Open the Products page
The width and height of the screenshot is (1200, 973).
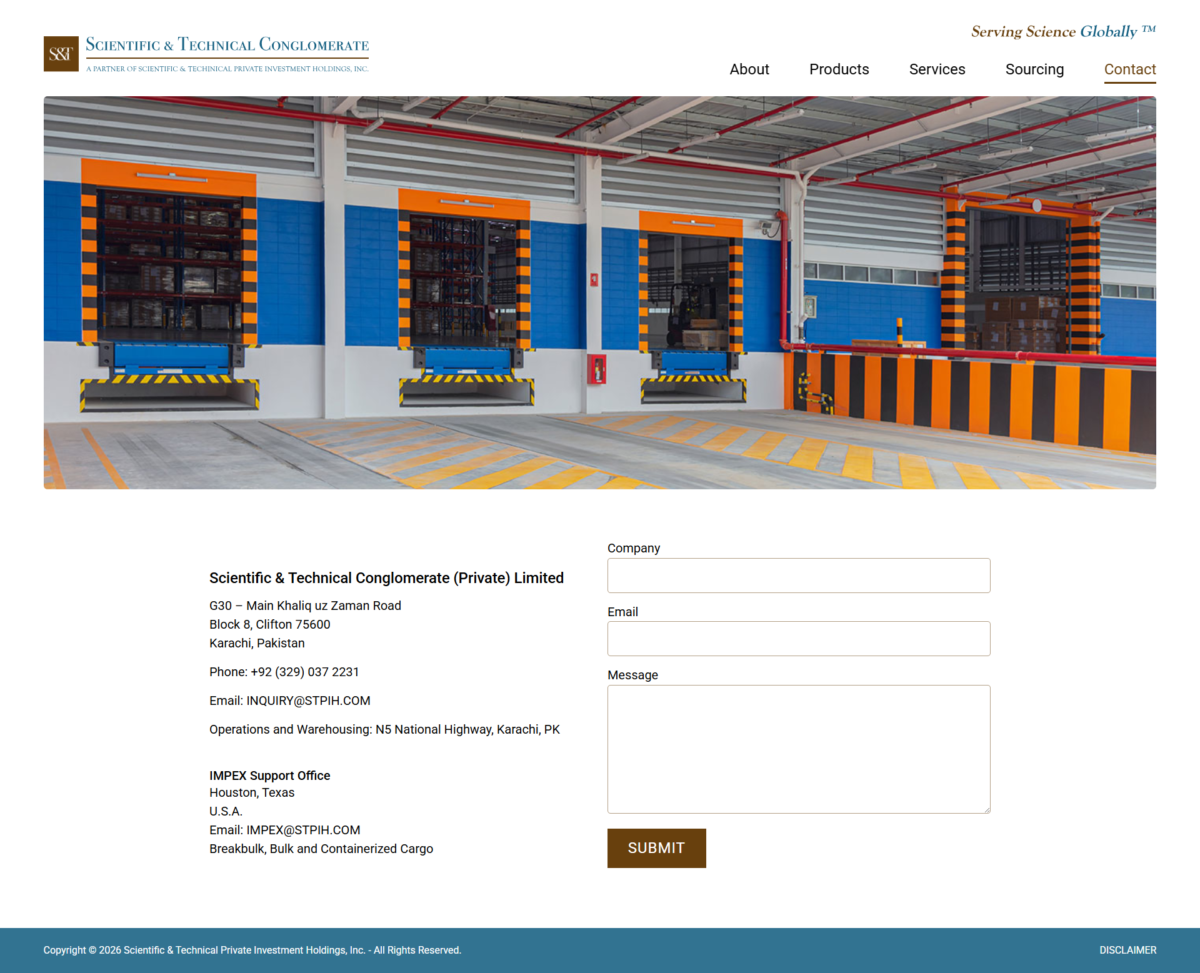(x=839, y=69)
